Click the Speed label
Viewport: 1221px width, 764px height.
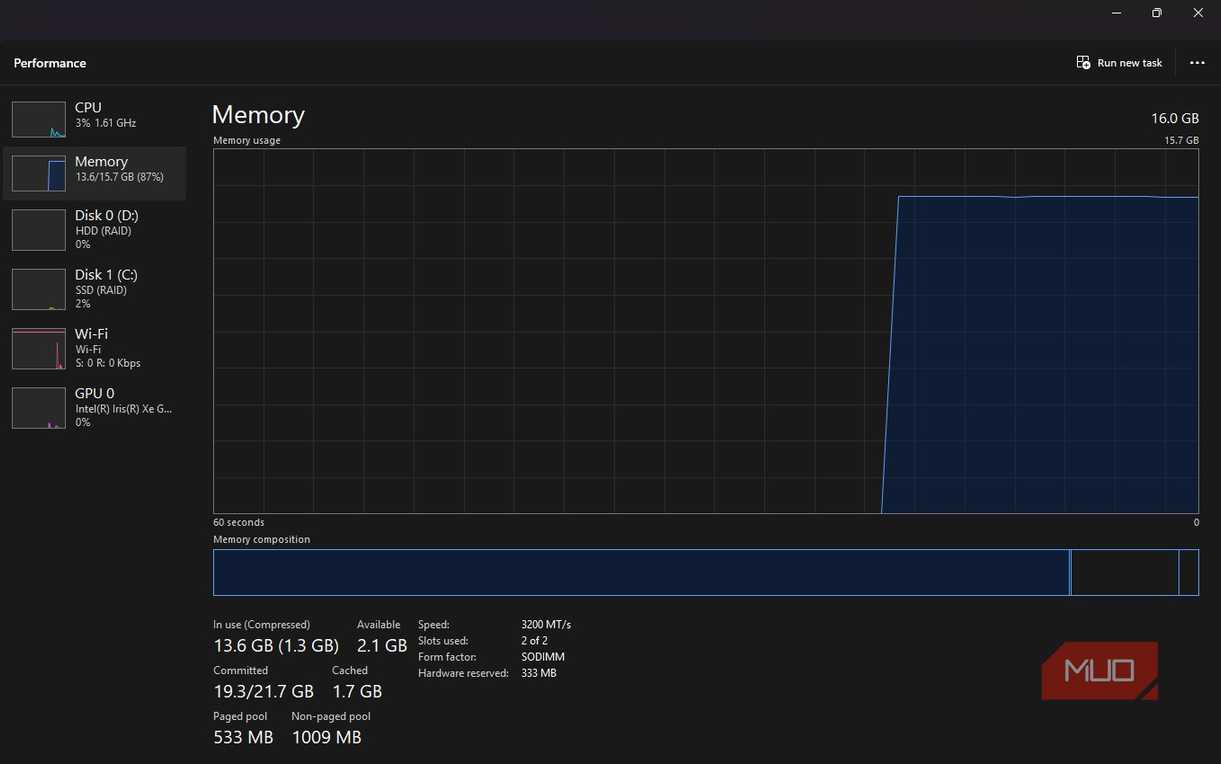(434, 624)
